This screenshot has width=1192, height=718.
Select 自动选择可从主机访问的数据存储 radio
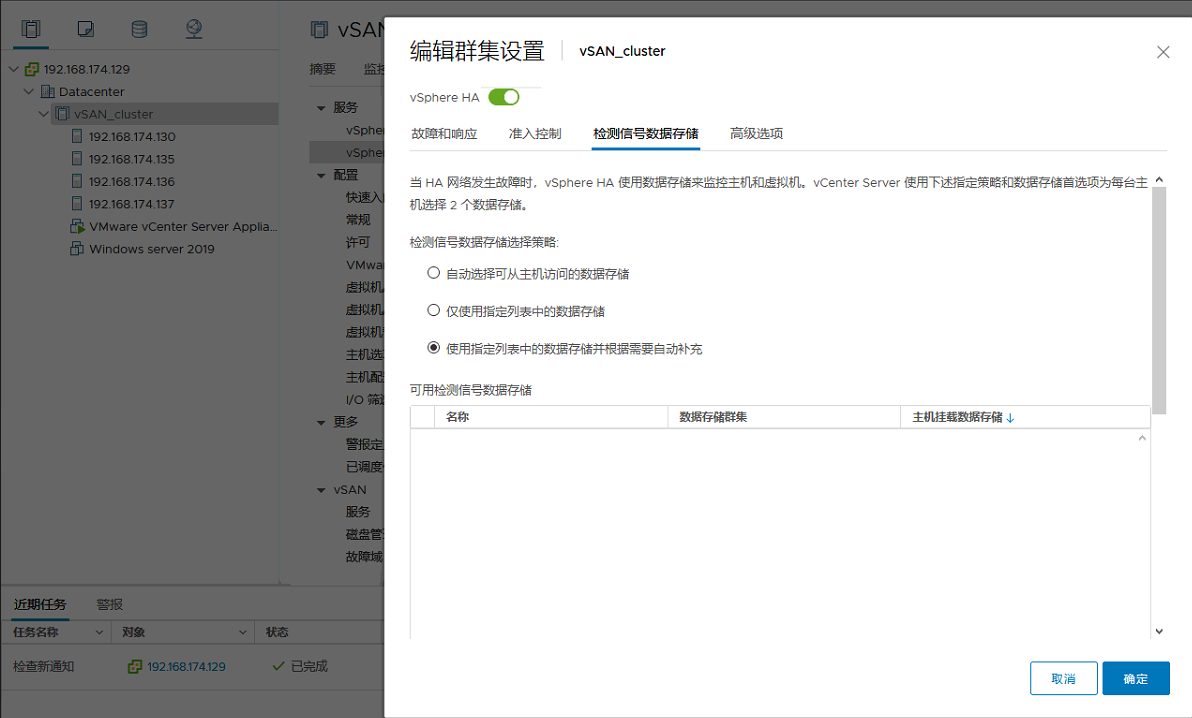[x=433, y=273]
